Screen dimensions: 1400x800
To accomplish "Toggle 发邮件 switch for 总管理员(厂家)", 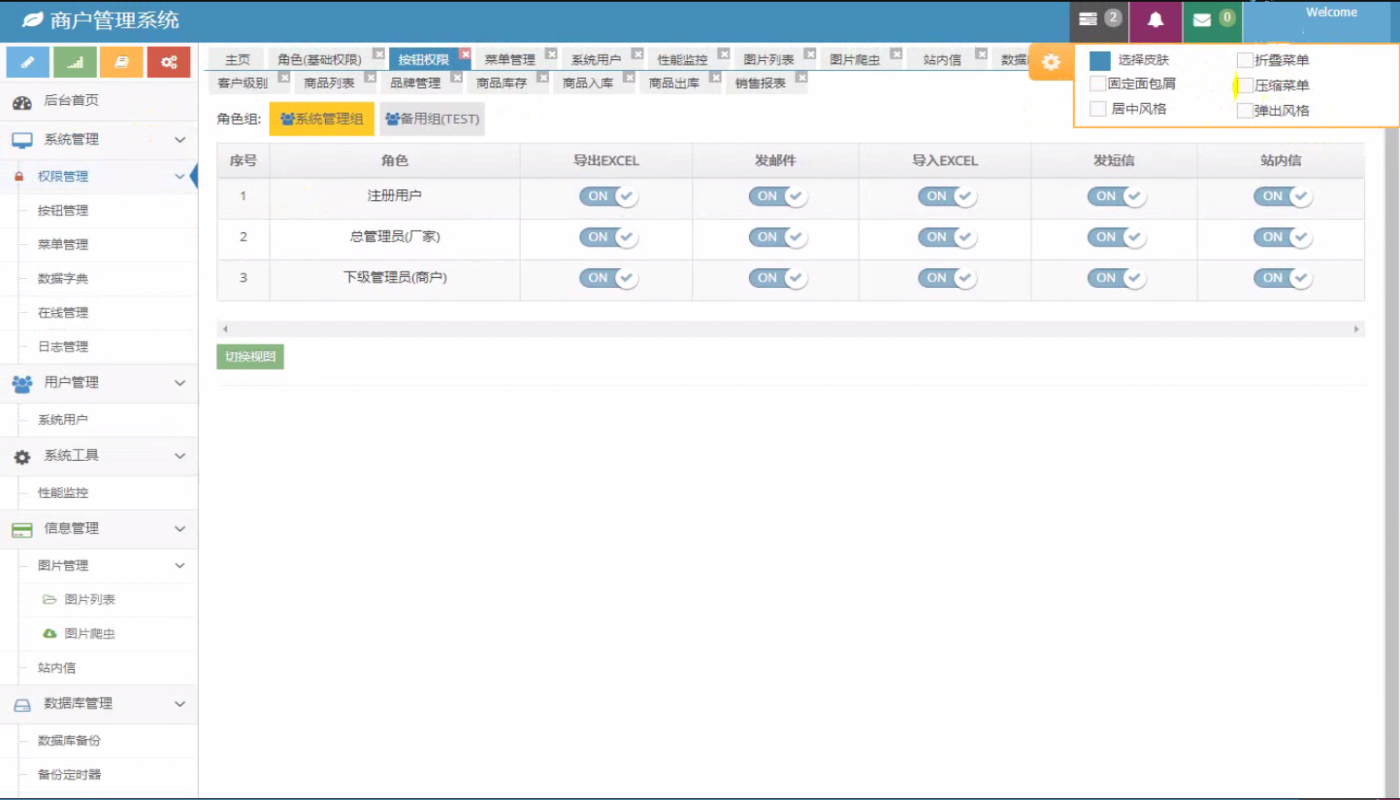I will point(778,237).
